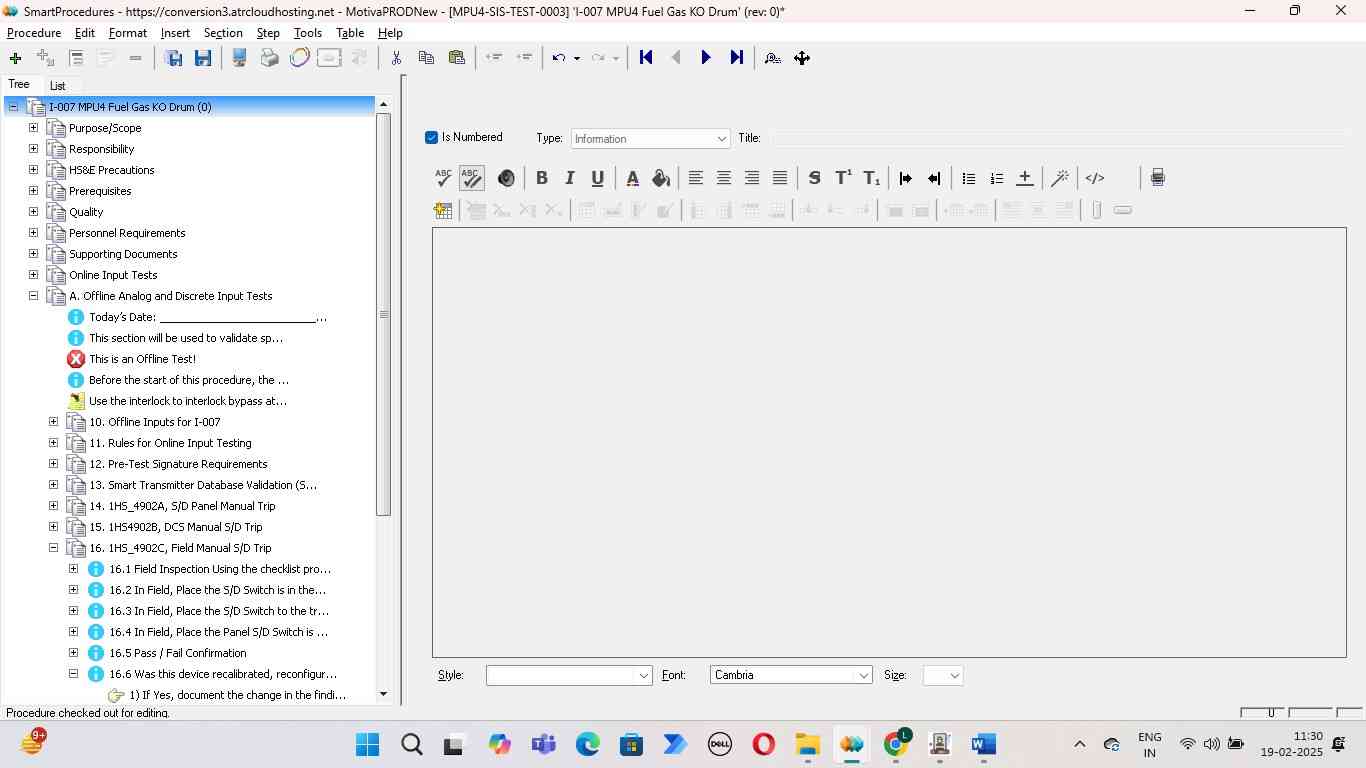Apply bold formatting
The height and width of the screenshot is (768, 1366).
541,178
